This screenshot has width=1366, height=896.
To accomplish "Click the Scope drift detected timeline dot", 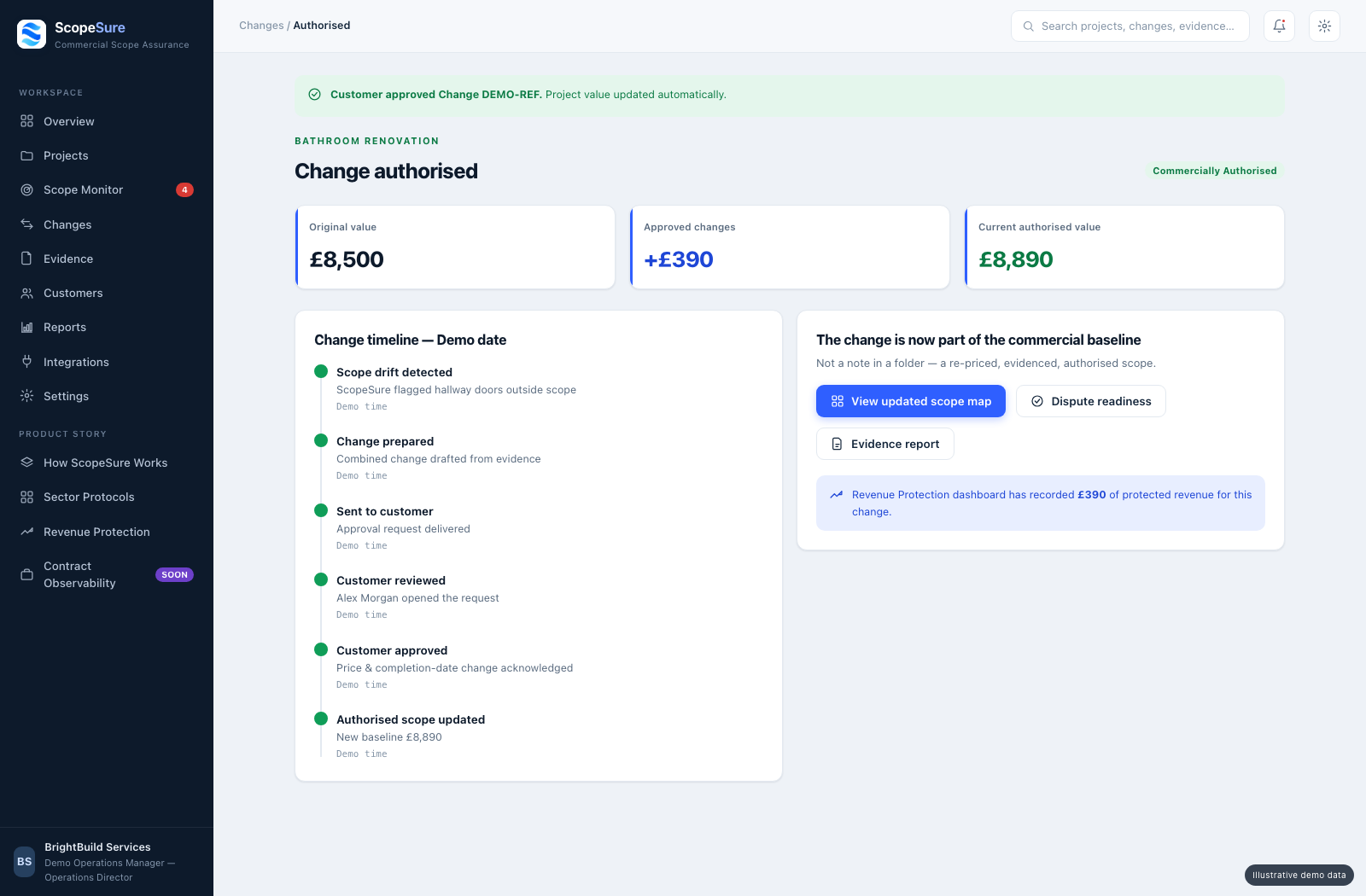I will click(321, 371).
